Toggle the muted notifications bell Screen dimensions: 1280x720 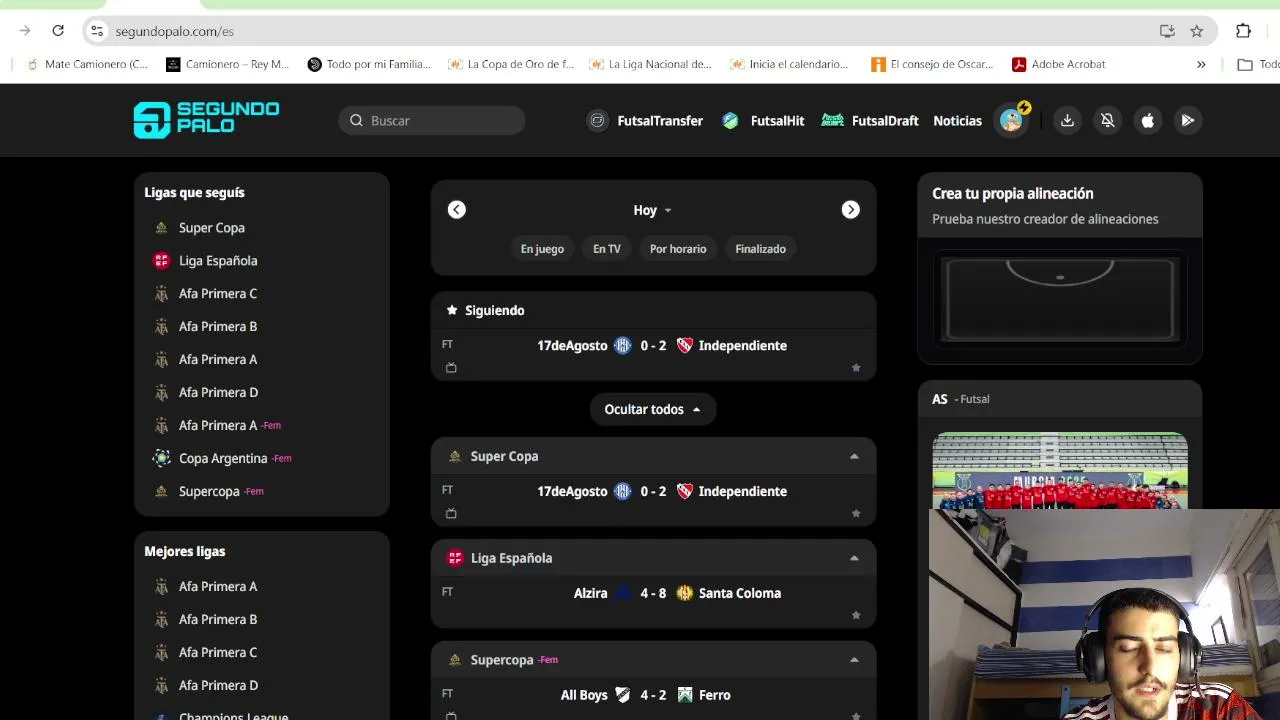1107,120
